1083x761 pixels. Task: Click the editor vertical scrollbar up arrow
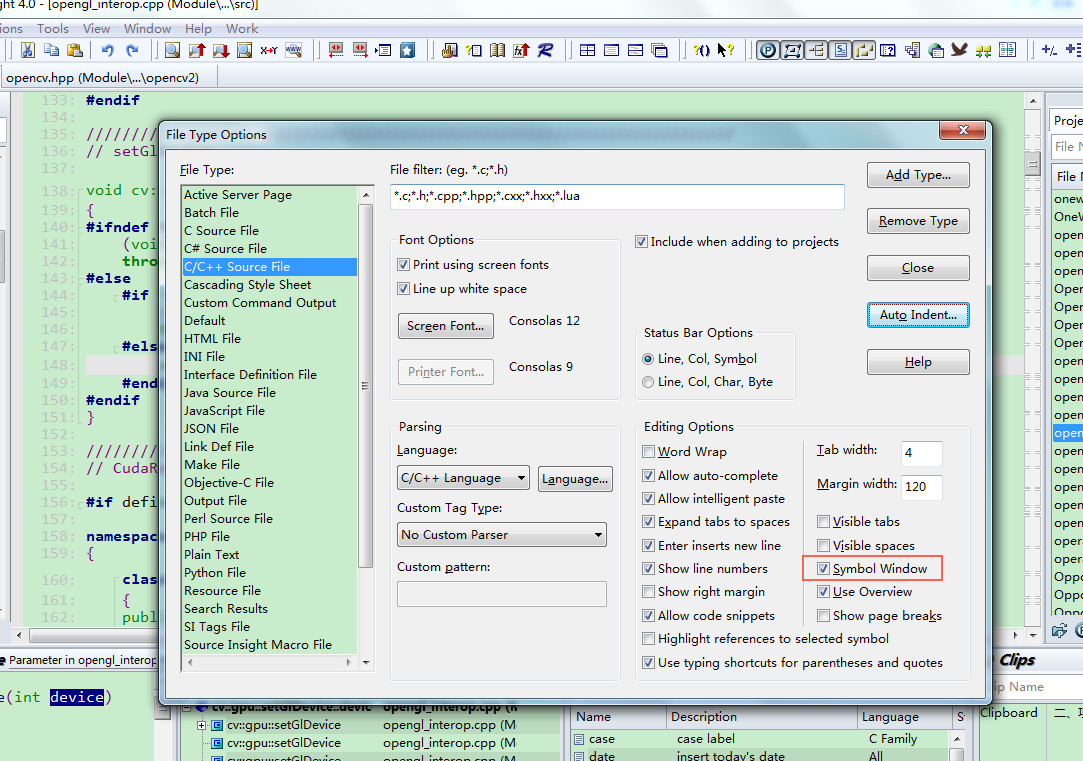point(1033,101)
